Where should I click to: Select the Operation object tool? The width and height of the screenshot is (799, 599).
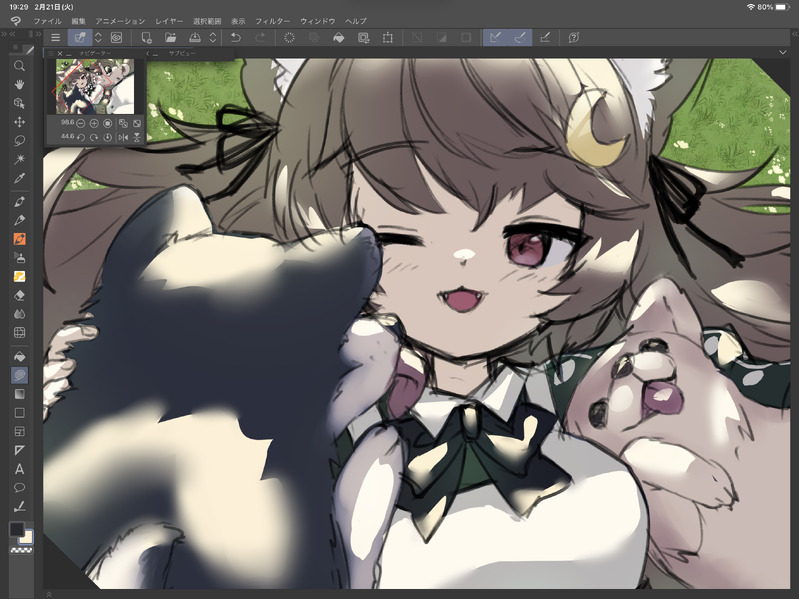pyautogui.click(x=19, y=103)
